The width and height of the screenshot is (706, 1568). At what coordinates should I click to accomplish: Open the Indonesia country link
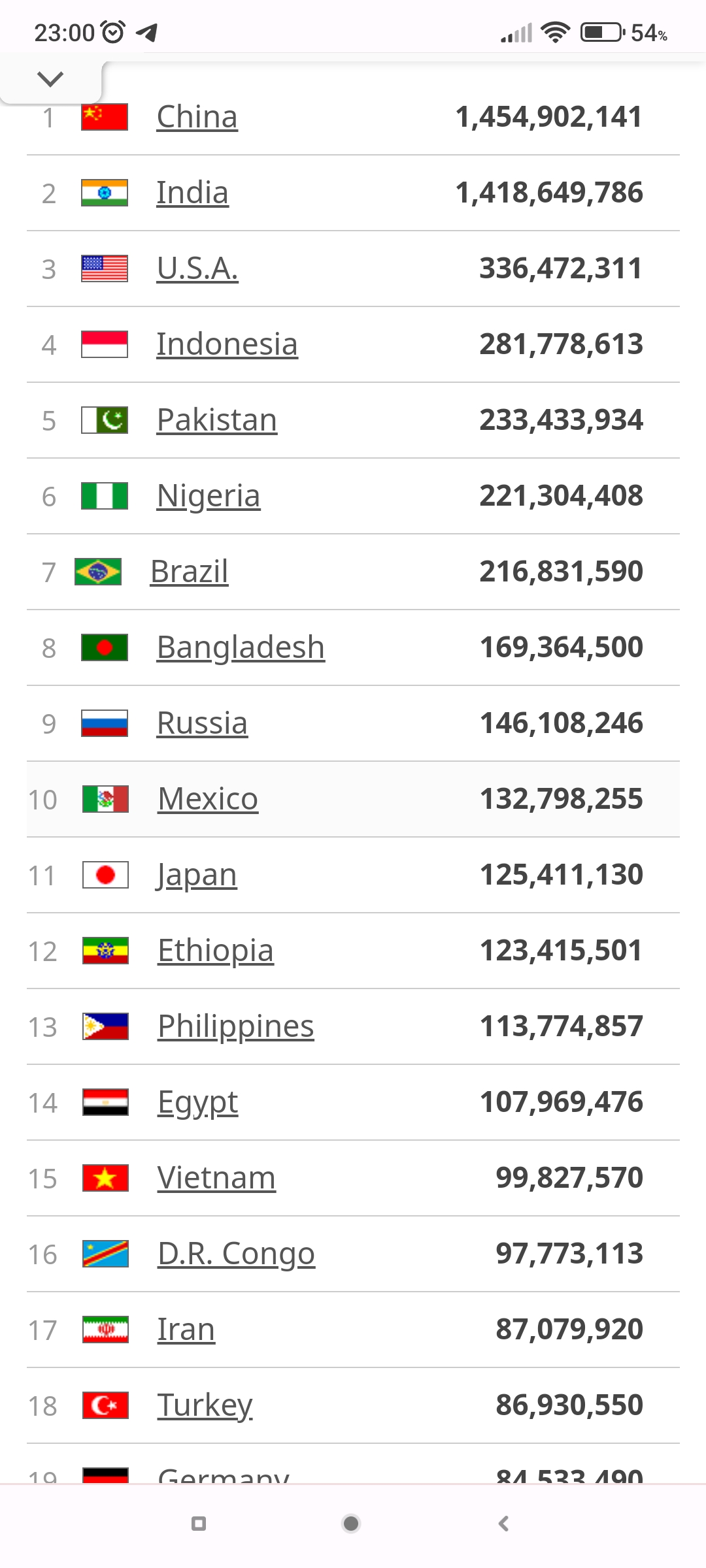click(x=227, y=344)
